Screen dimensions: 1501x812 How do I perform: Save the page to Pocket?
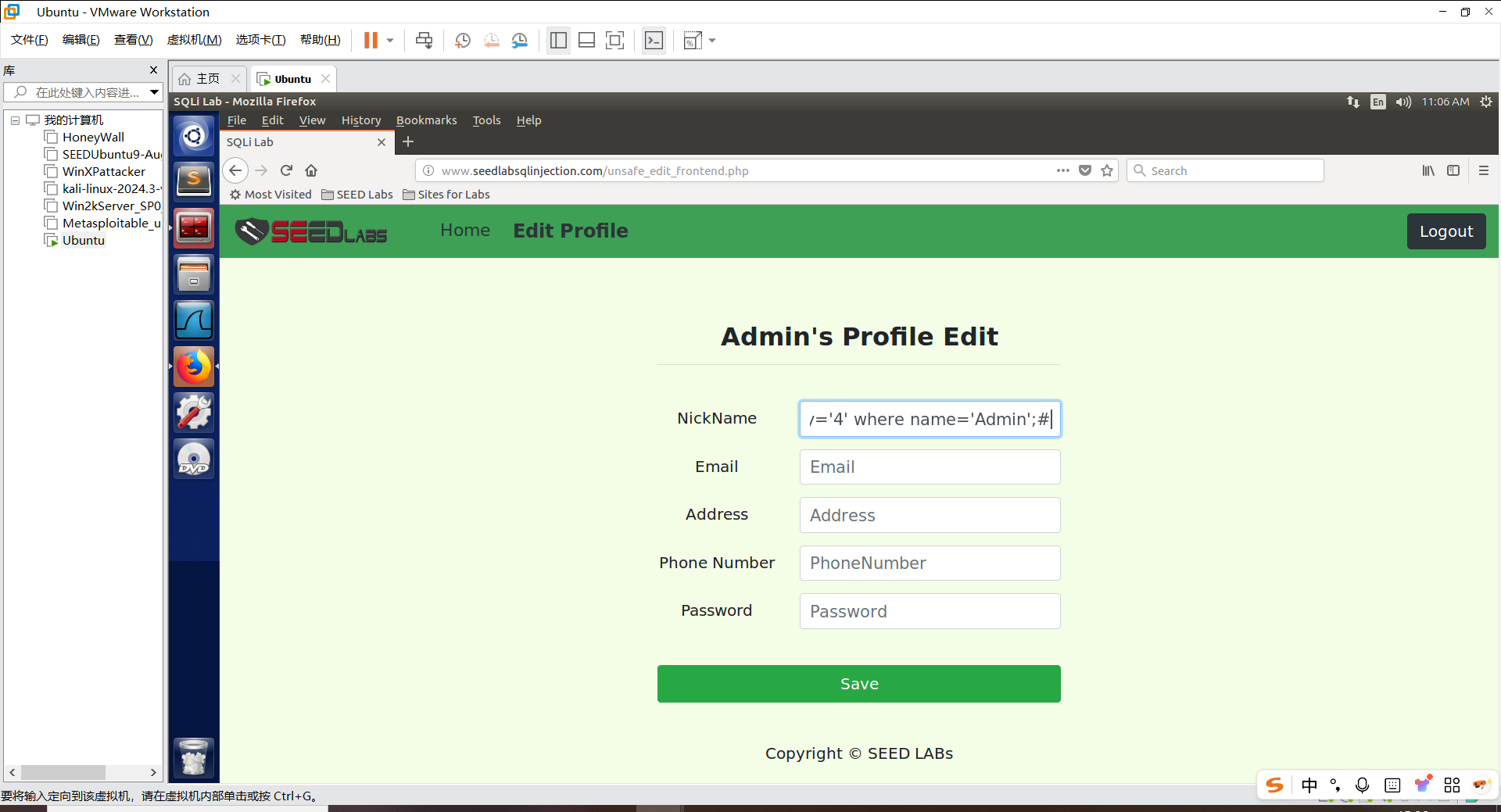pyautogui.click(x=1085, y=170)
